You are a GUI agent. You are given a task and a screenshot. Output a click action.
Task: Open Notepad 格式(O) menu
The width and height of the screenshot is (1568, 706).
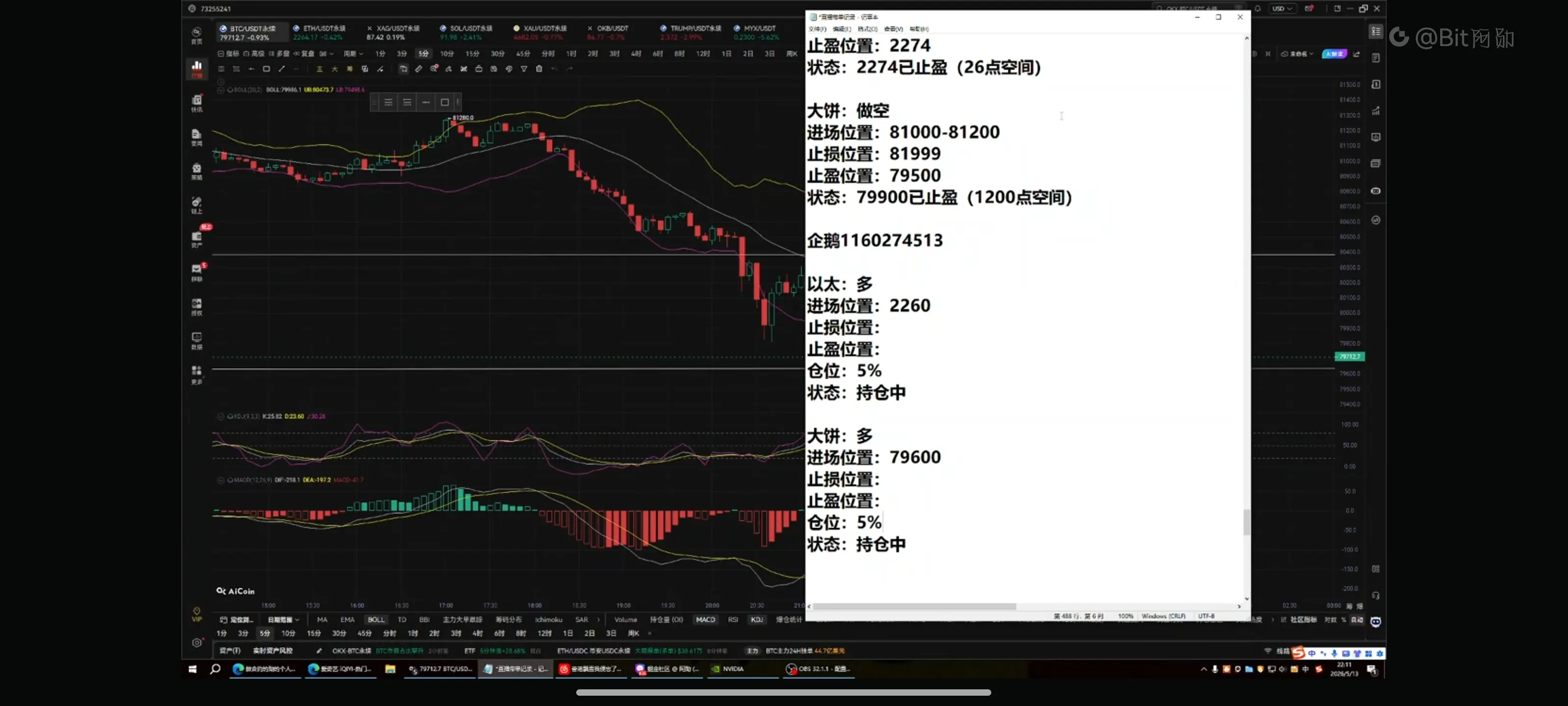[867, 28]
